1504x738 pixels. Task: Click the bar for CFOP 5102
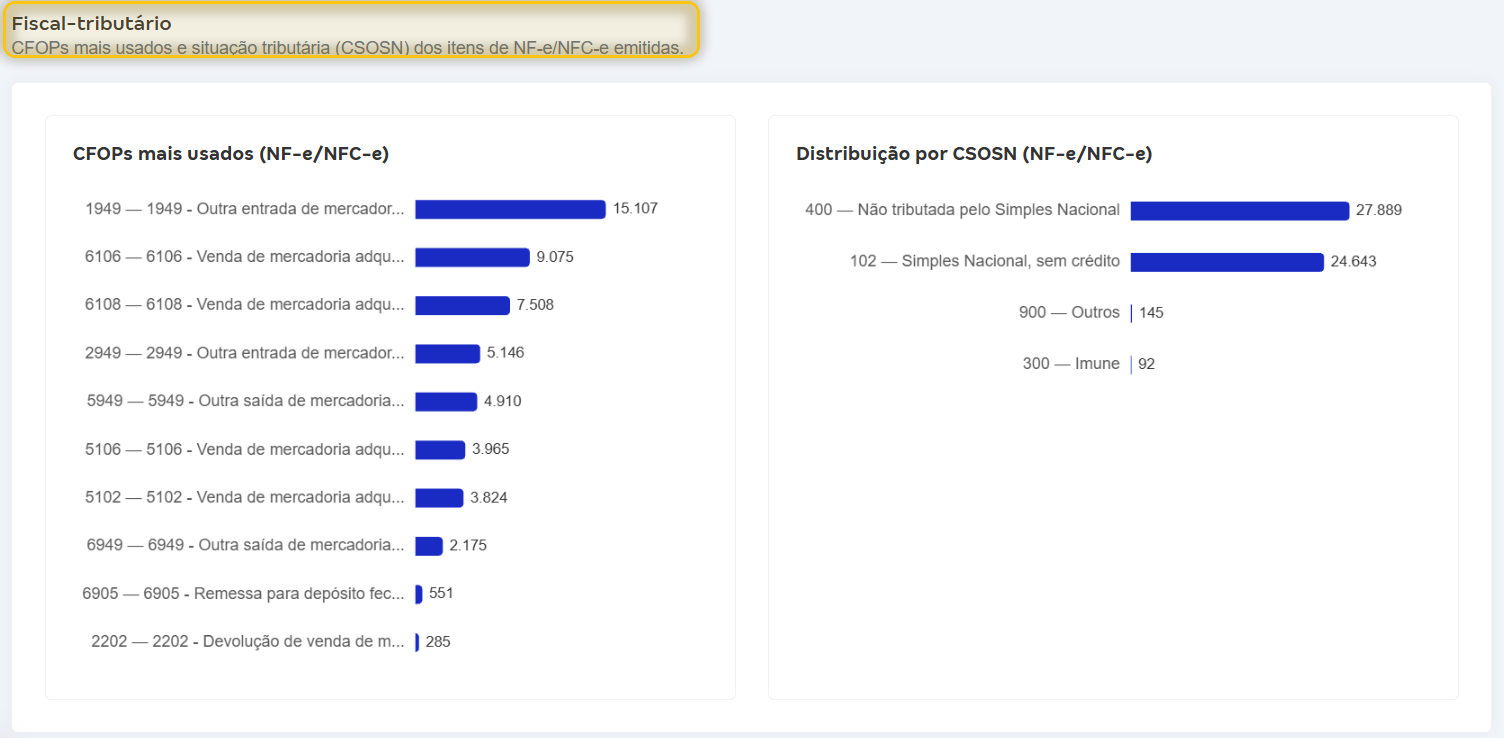pyautogui.click(x=439, y=497)
